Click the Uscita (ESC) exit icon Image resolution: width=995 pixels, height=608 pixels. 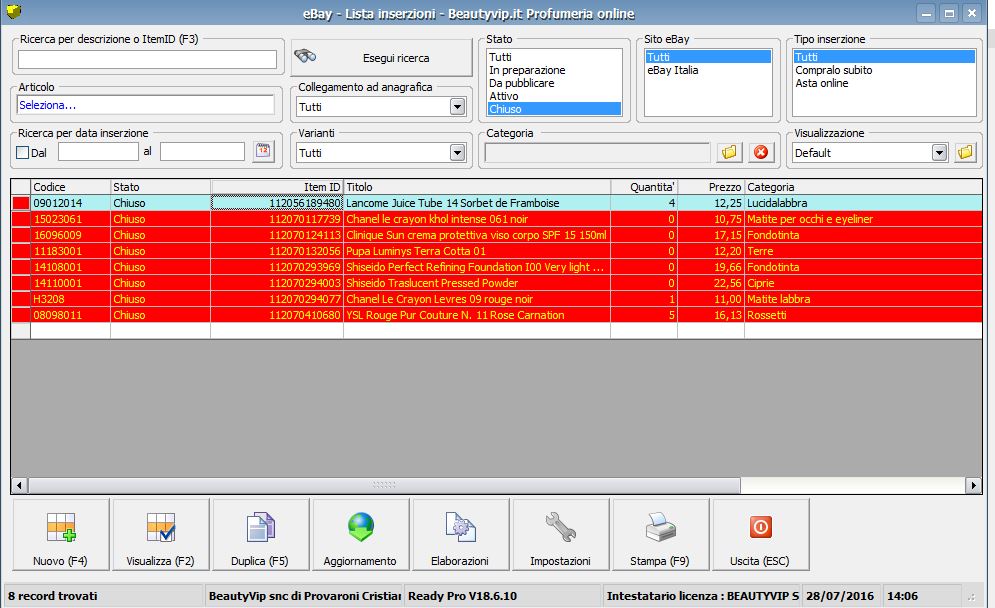(761, 536)
